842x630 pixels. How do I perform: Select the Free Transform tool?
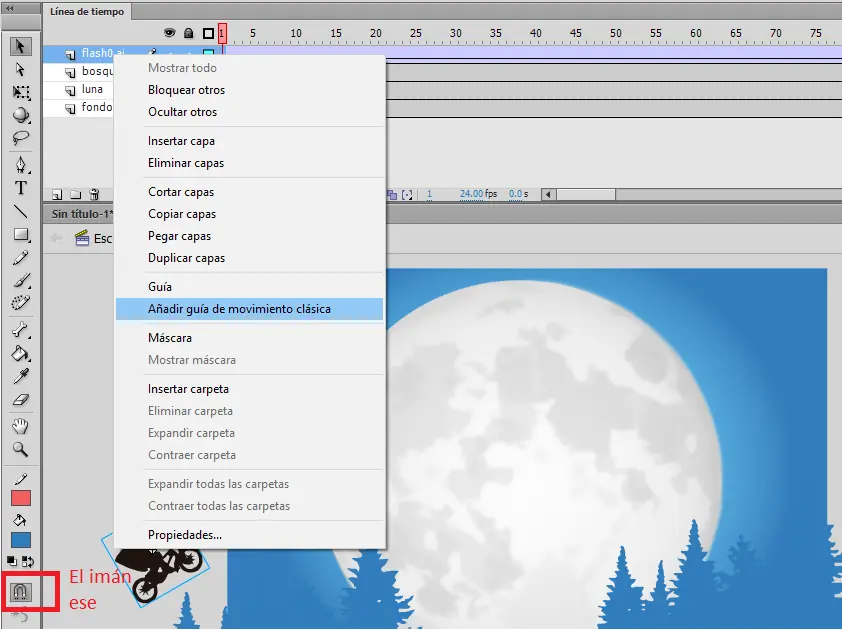coord(20,92)
